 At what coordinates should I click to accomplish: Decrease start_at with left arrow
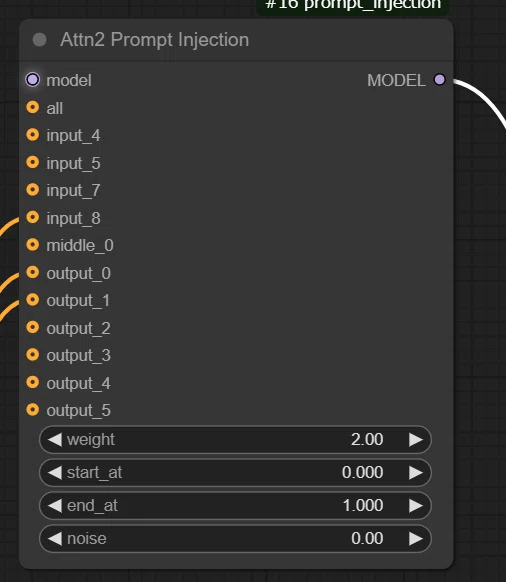[x=55, y=473]
